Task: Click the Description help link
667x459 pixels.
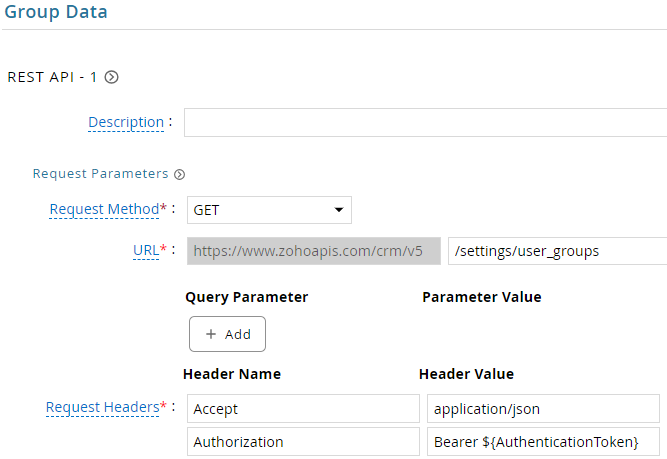Action: pos(126,122)
